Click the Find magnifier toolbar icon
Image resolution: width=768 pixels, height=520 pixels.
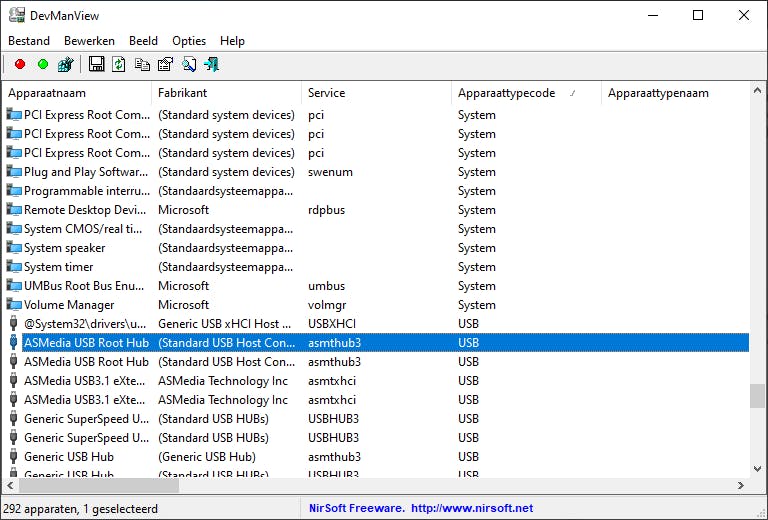188,65
